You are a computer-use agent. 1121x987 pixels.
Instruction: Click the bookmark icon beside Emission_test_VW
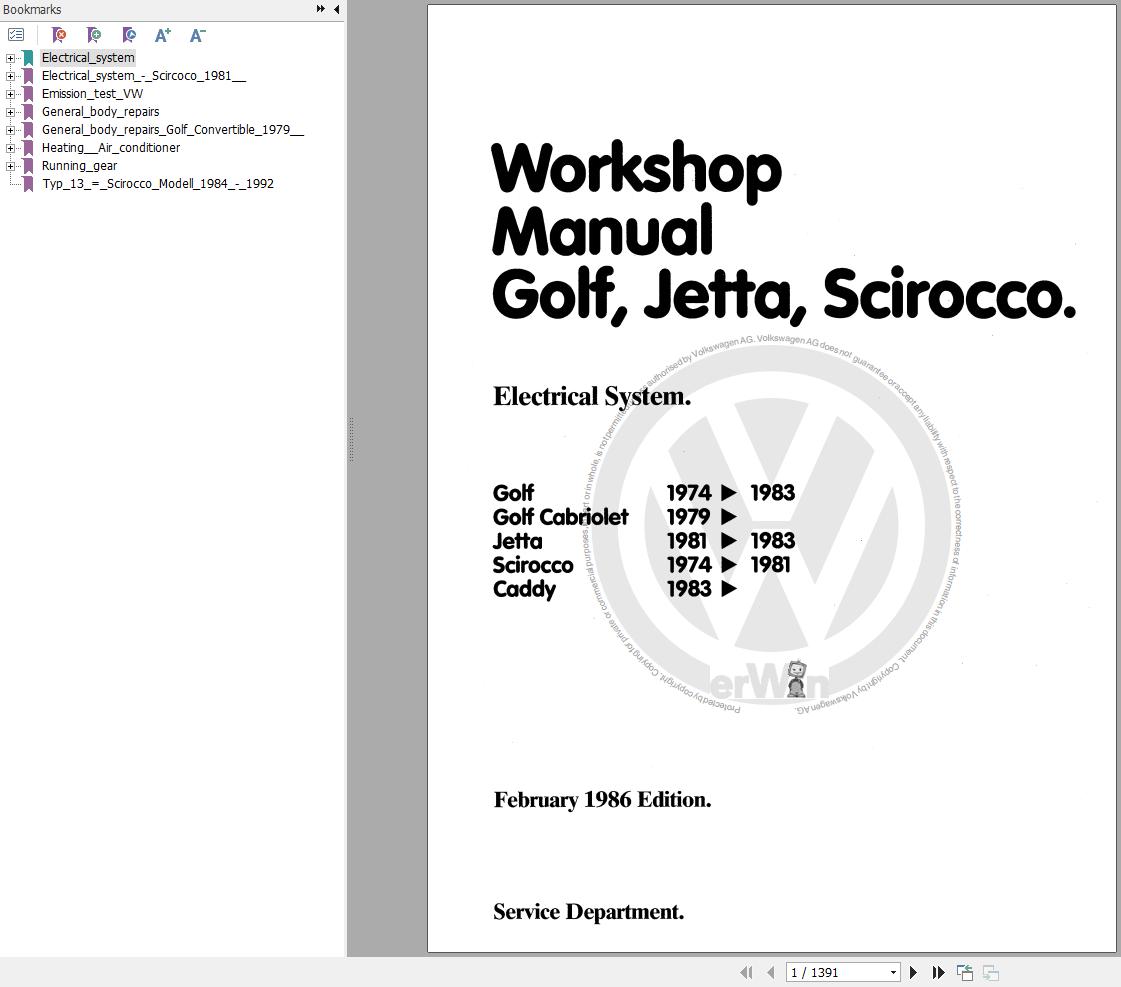(28, 94)
